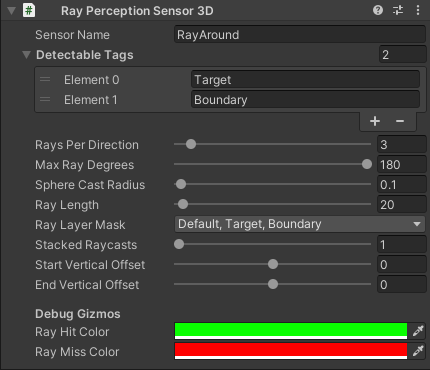This screenshot has height=370, width=430.
Task: Add a new detectable tag element
Action: tap(375, 121)
